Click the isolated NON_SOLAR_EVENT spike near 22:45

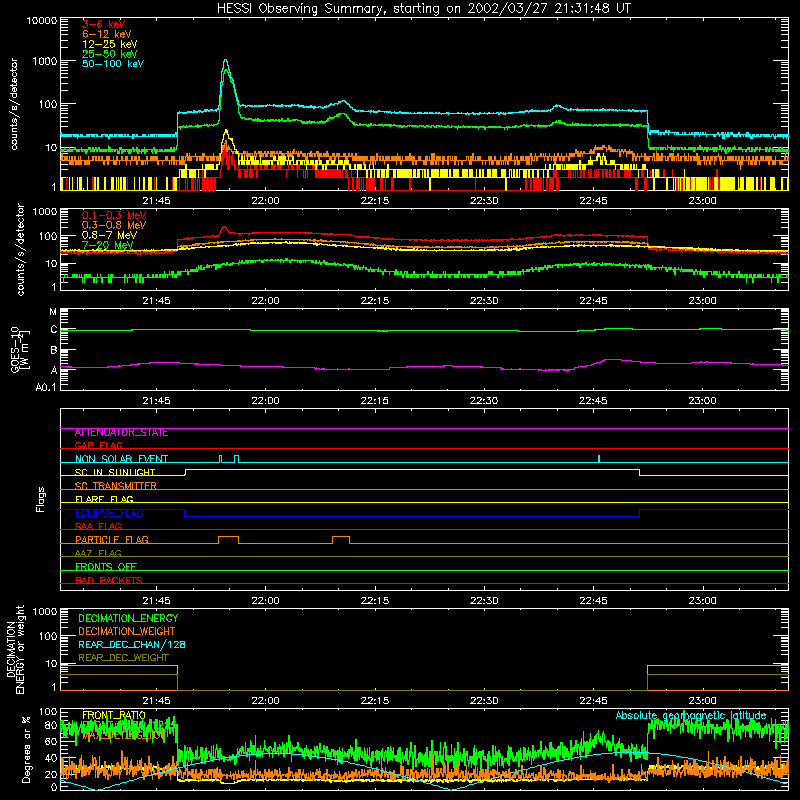tap(599, 459)
